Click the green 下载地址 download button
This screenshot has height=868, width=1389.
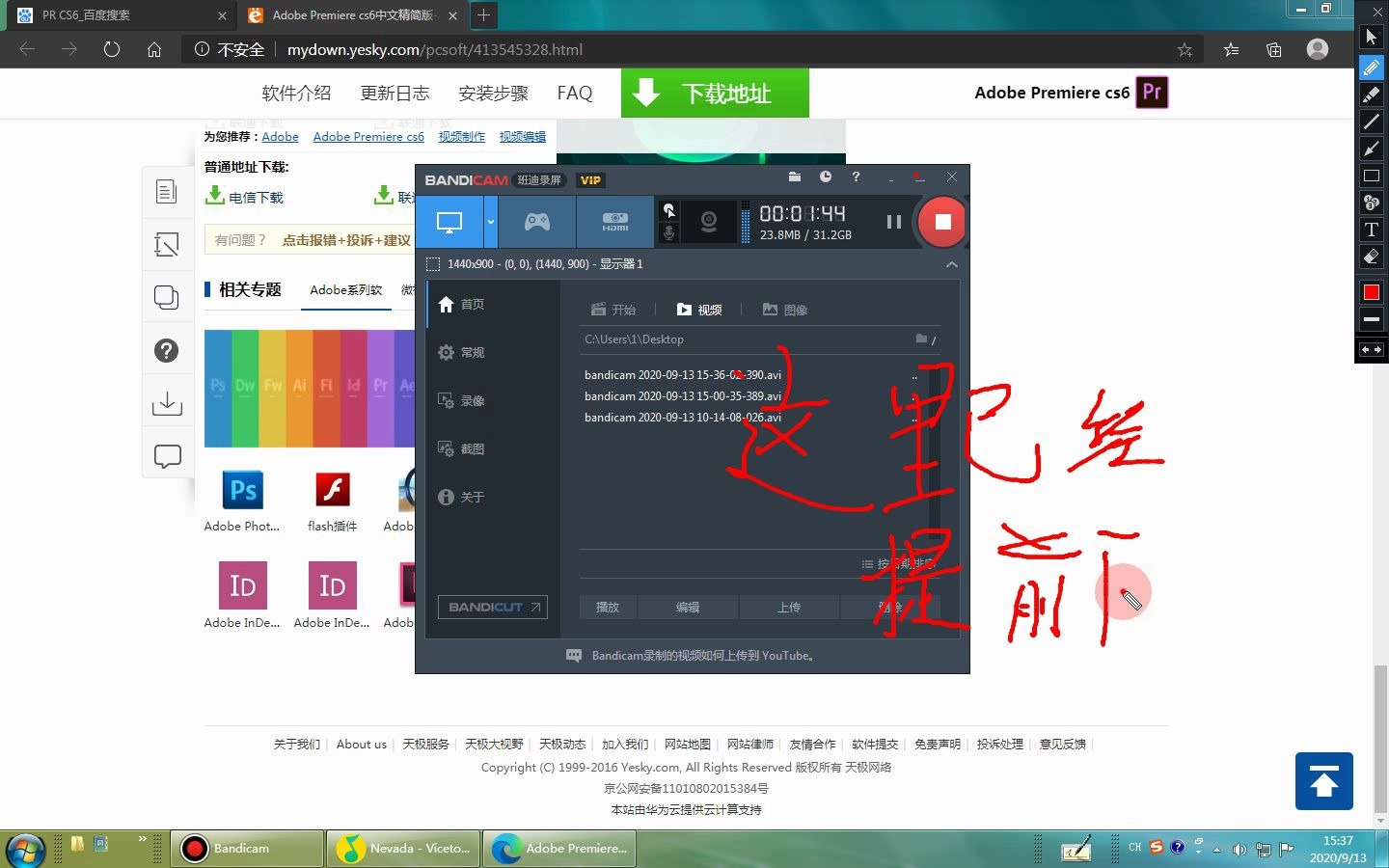[715, 93]
